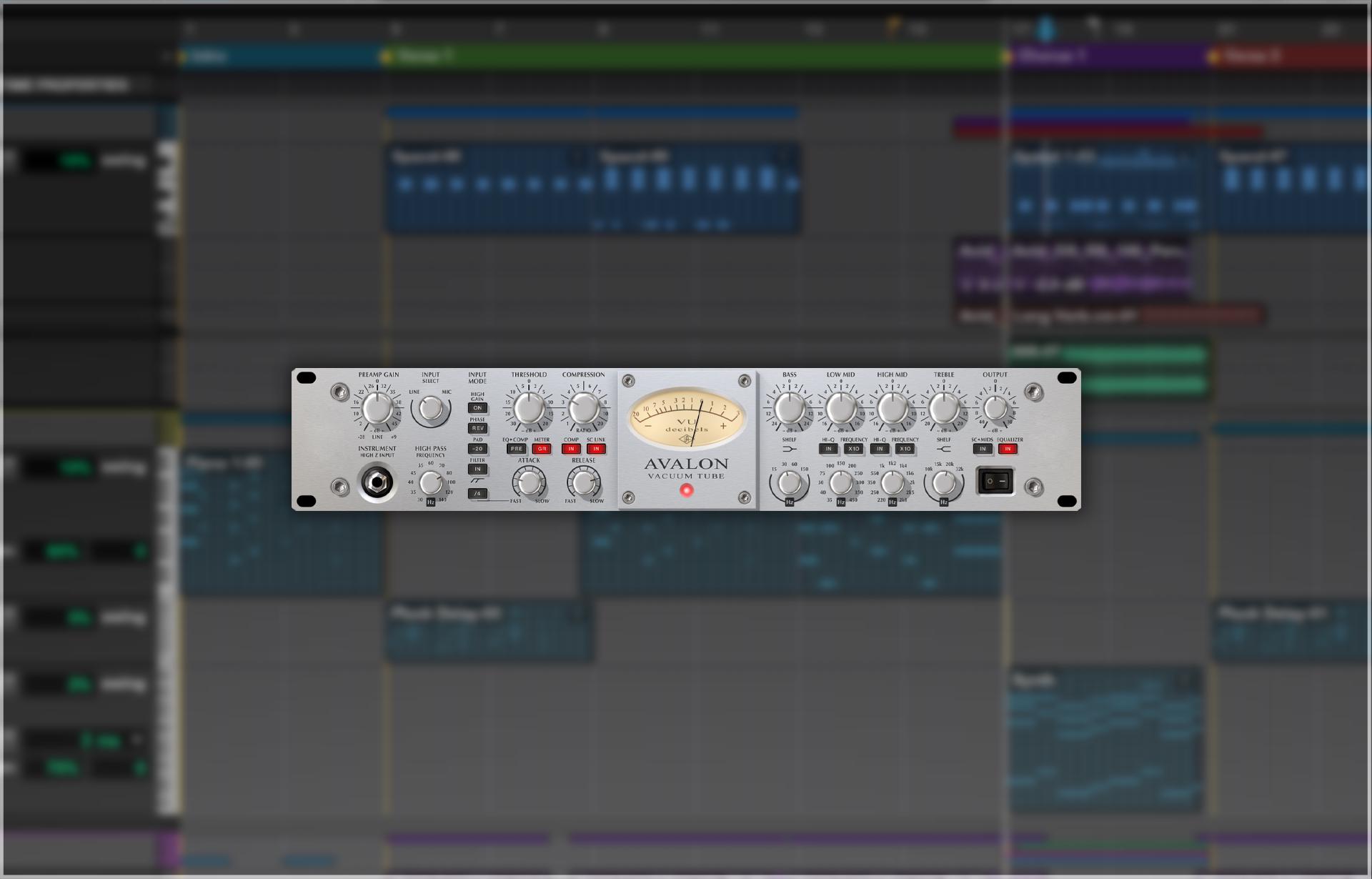The image size is (1372, 879).
Task: Toggle the /4 button under Filter
Action: [477, 494]
